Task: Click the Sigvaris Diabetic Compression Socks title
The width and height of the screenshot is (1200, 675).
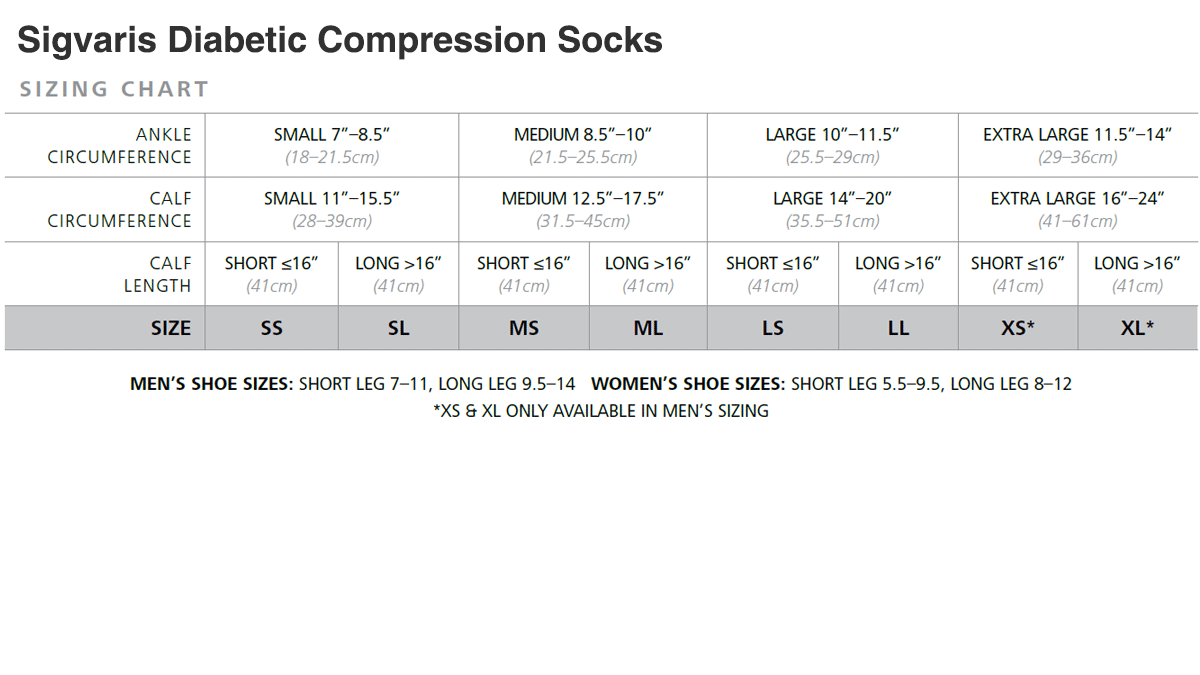Action: tap(340, 41)
